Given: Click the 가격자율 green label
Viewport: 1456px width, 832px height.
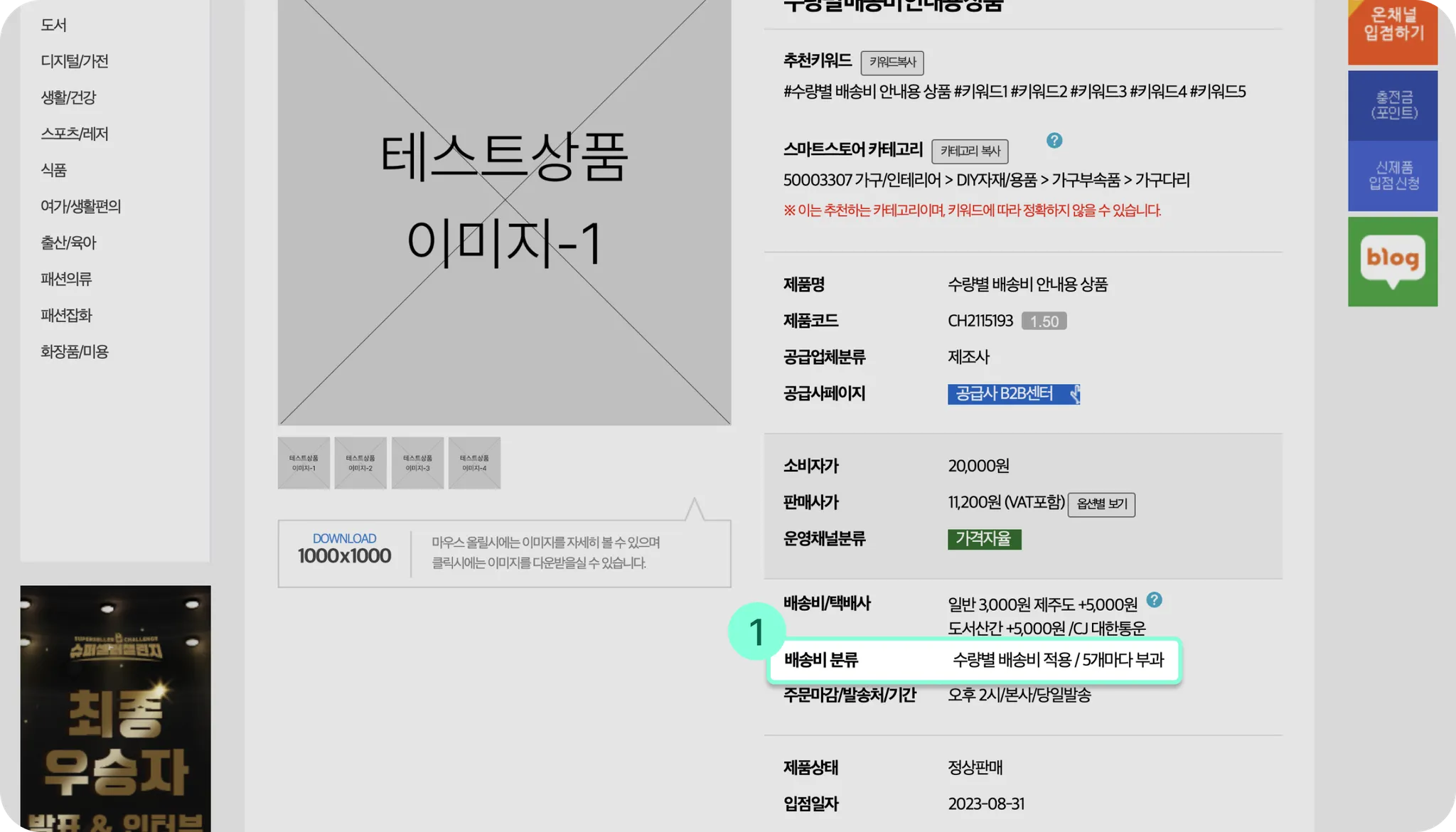Looking at the screenshot, I should coord(984,539).
